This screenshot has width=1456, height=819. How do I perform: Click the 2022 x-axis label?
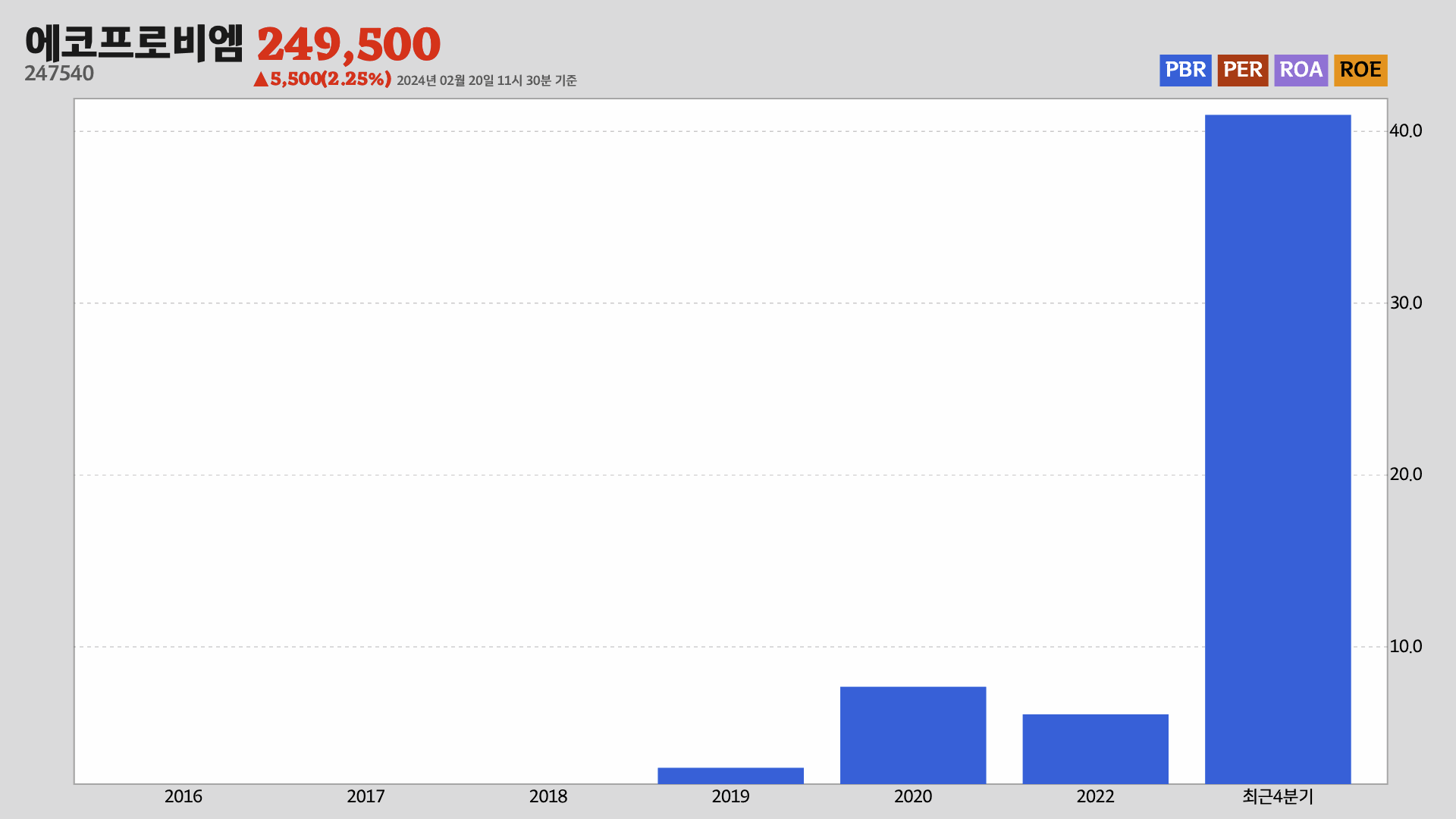coord(1095,796)
